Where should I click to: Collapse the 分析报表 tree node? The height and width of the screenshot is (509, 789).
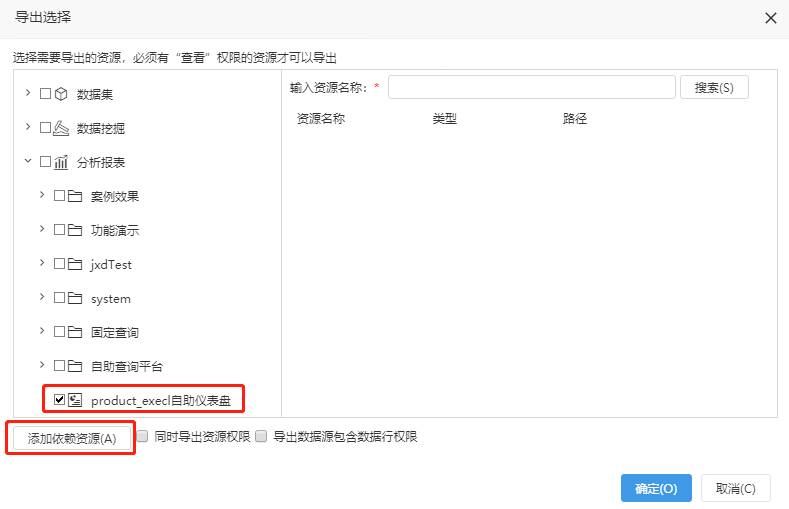(x=28, y=161)
